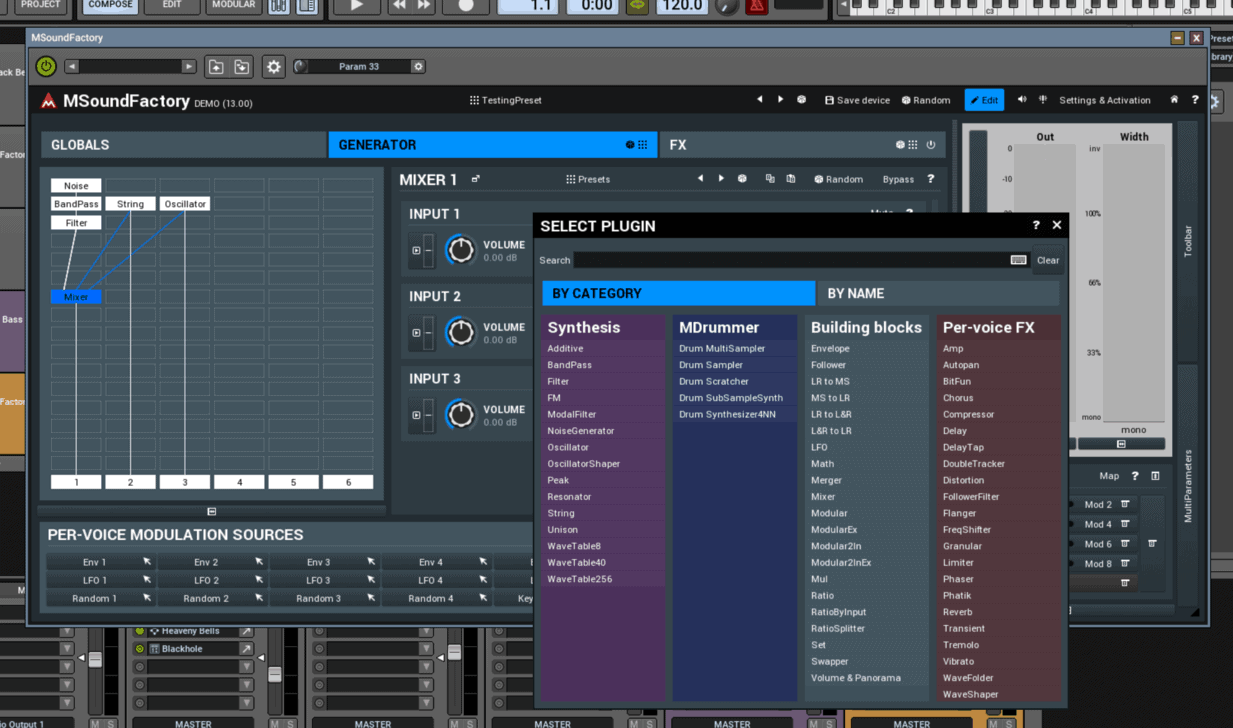Click the Mixer 1 copy icon
The height and width of the screenshot is (728, 1233).
tap(770, 179)
